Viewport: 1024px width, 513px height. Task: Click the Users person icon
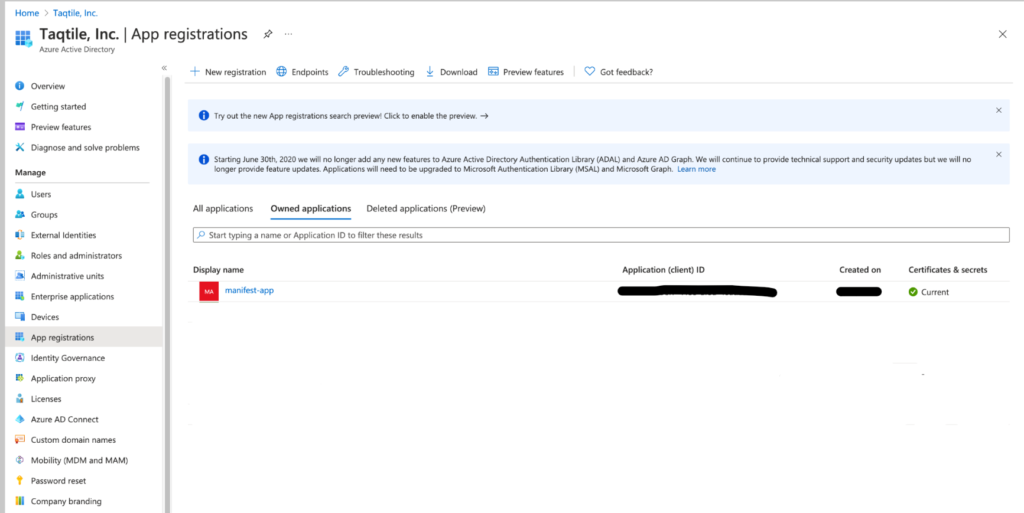pos(20,194)
